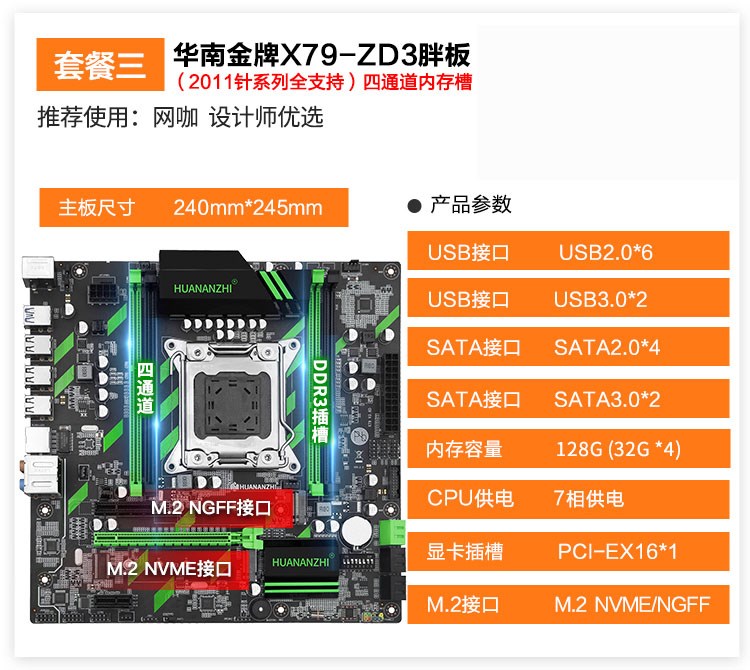Select the 华南金牌X79-ZD3胖板 title text
The width and height of the screenshot is (750, 670).
[322, 55]
